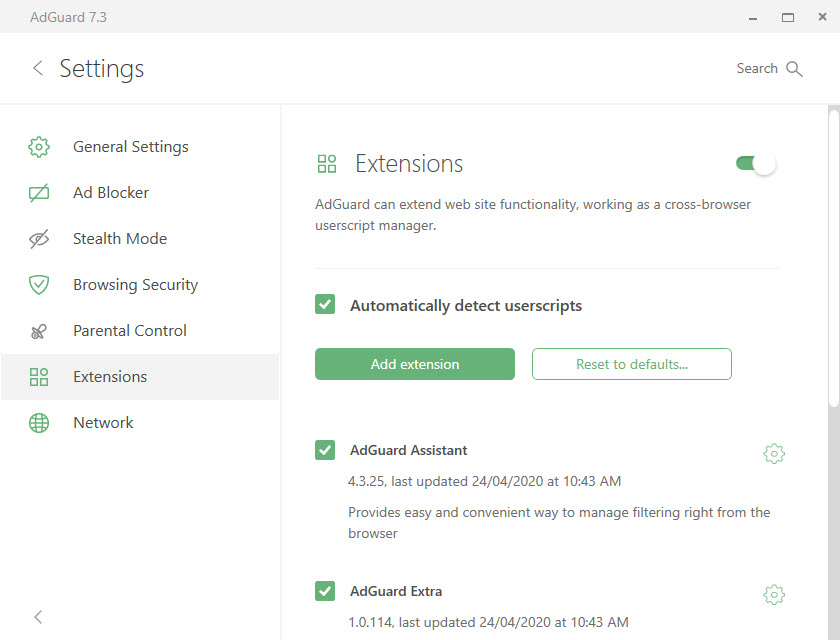840x640 pixels.
Task: Click the Add extension button
Action: (x=415, y=364)
